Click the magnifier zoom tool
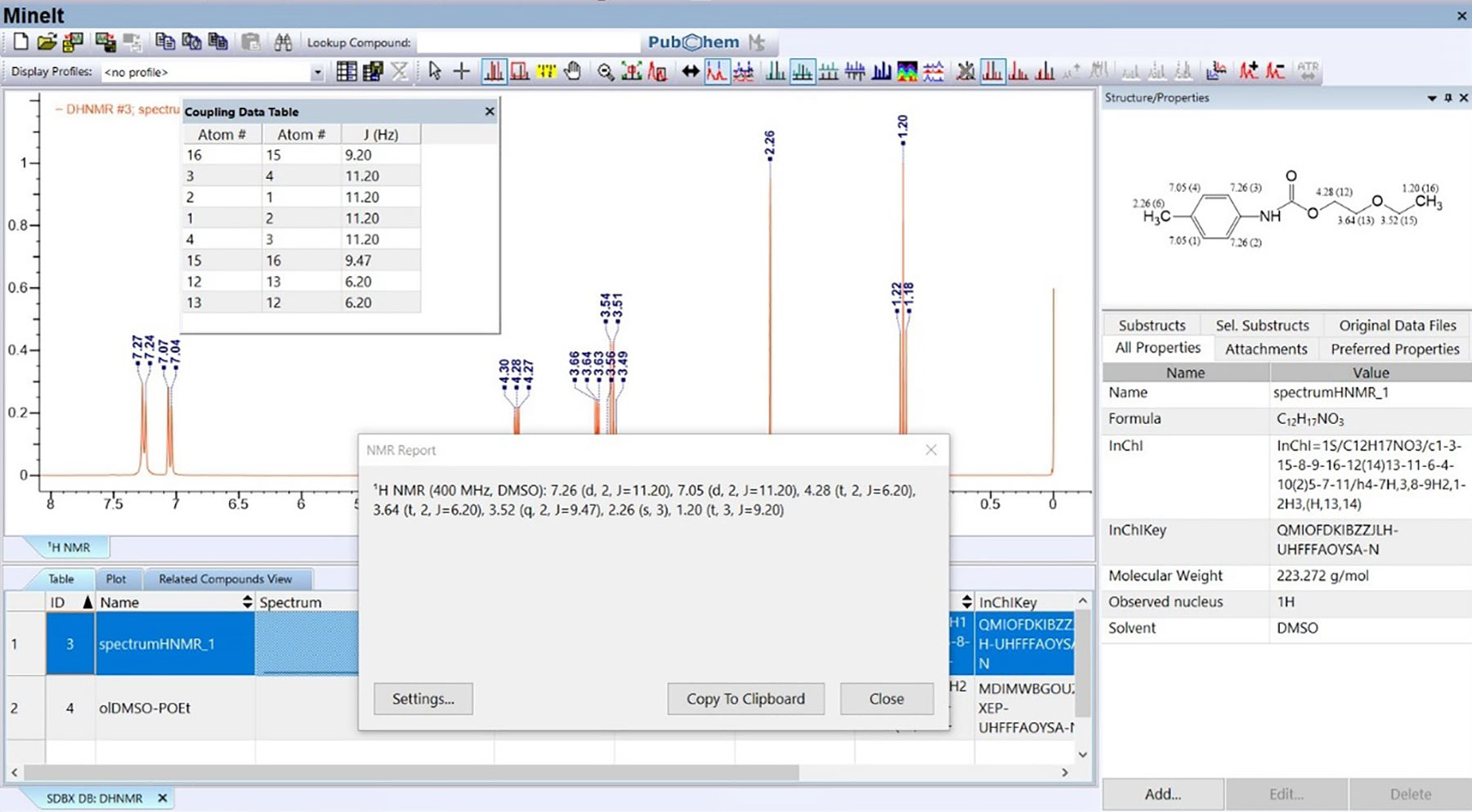The image size is (1472, 812). (x=605, y=72)
